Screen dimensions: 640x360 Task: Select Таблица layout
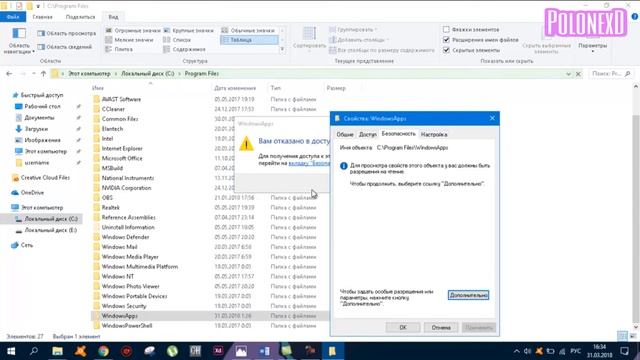[249, 40]
